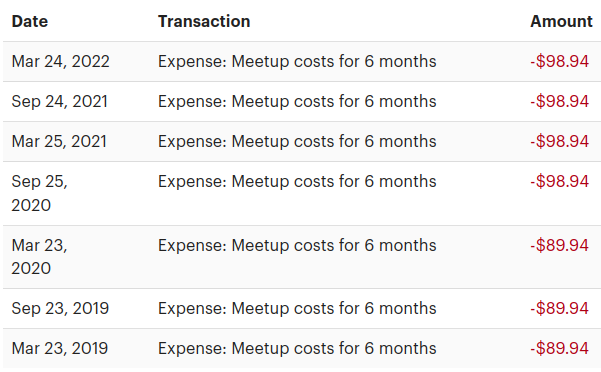
Task: Click the Mar 23, 2020 date cell
Action: 39,257
